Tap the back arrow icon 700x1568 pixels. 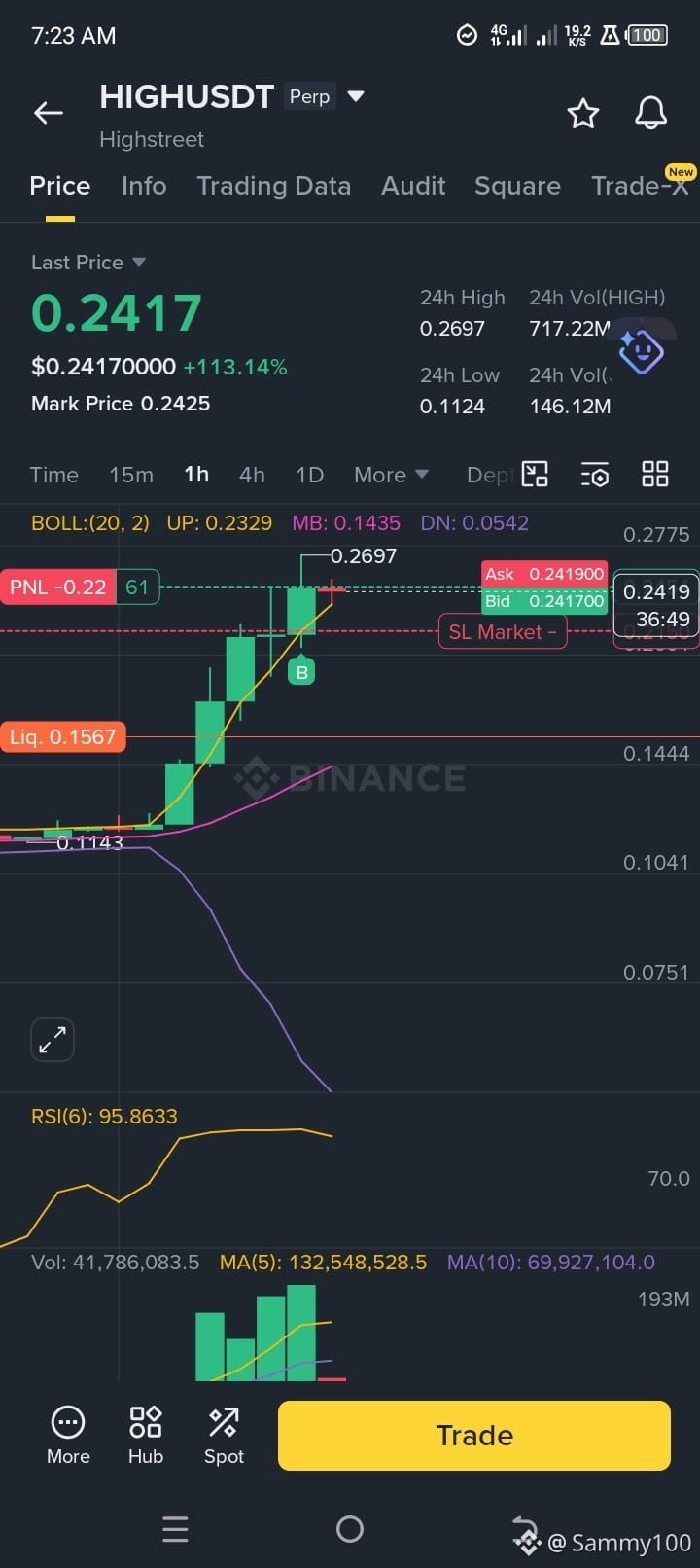49,113
